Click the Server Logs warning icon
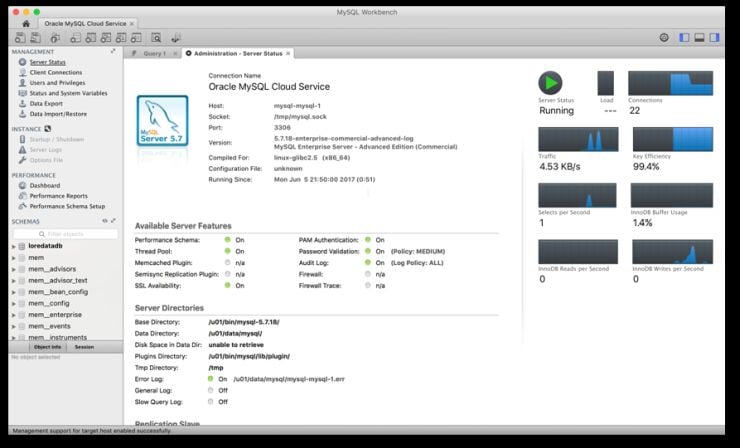The height and width of the screenshot is (448, 740). [x=22, y=150]
